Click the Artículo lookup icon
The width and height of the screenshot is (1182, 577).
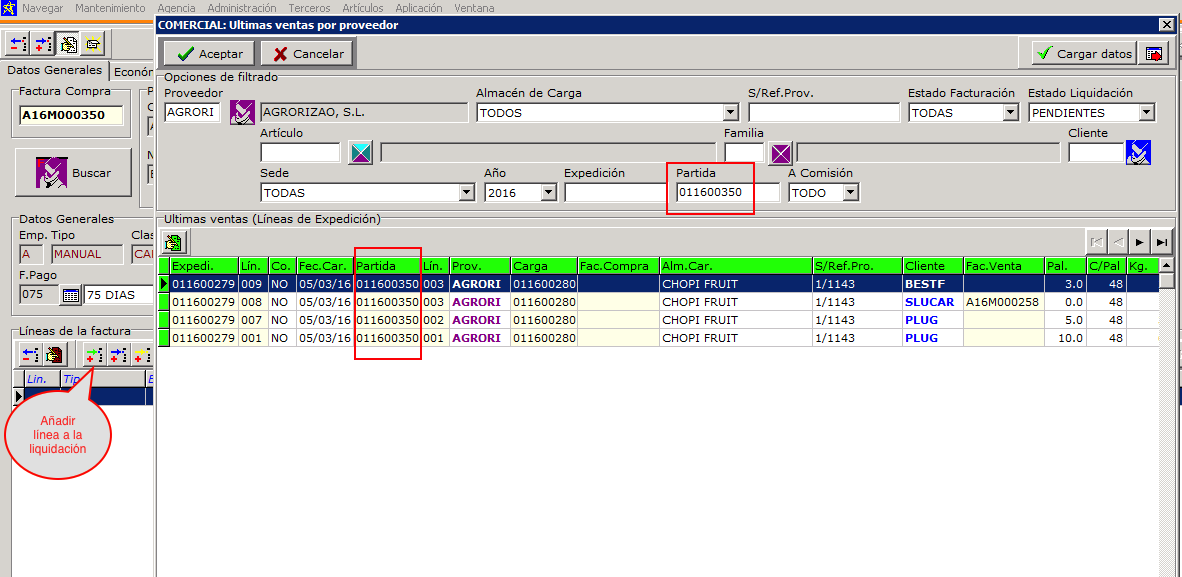pyautogui.click(x=360, y=153)
